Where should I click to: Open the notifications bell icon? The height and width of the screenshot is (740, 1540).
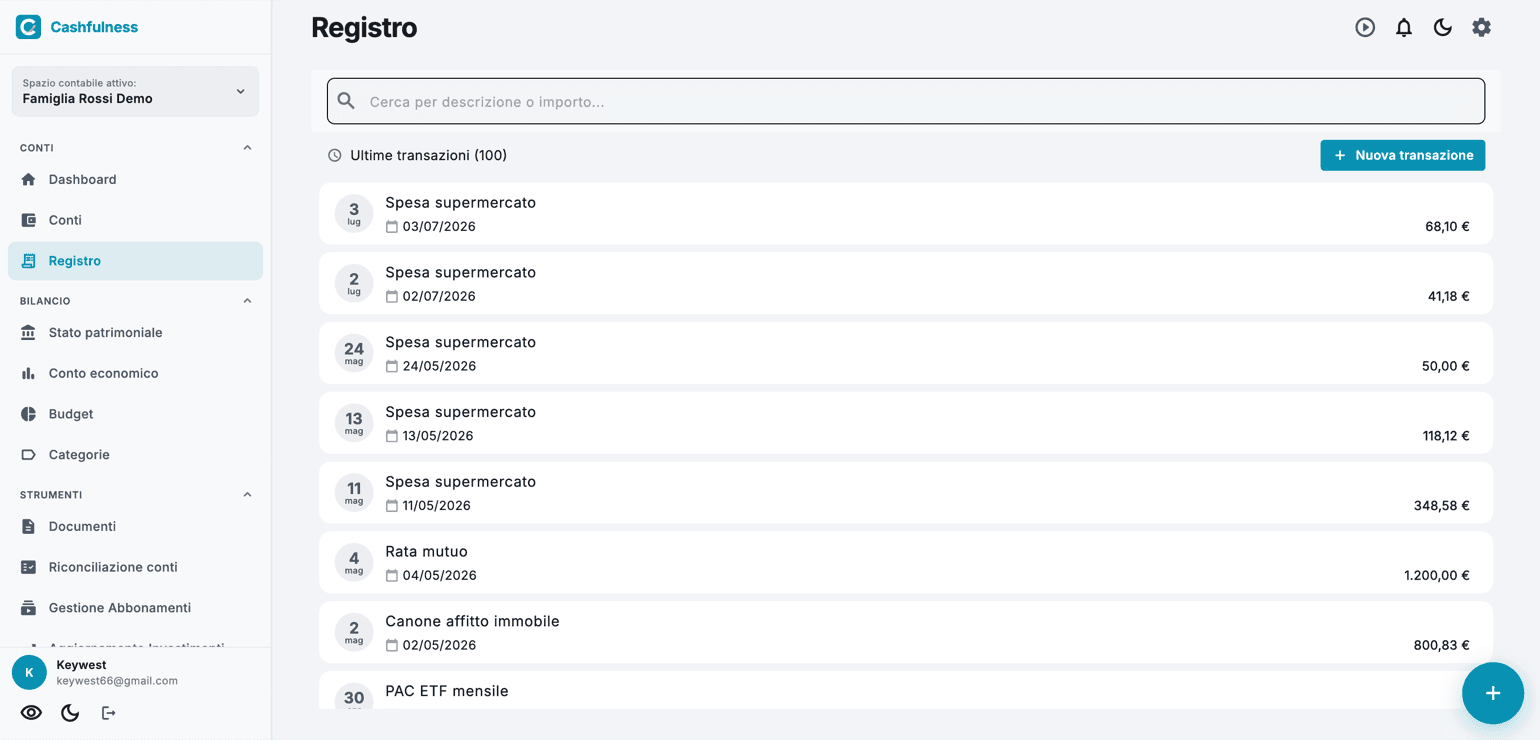point(1404,27)
